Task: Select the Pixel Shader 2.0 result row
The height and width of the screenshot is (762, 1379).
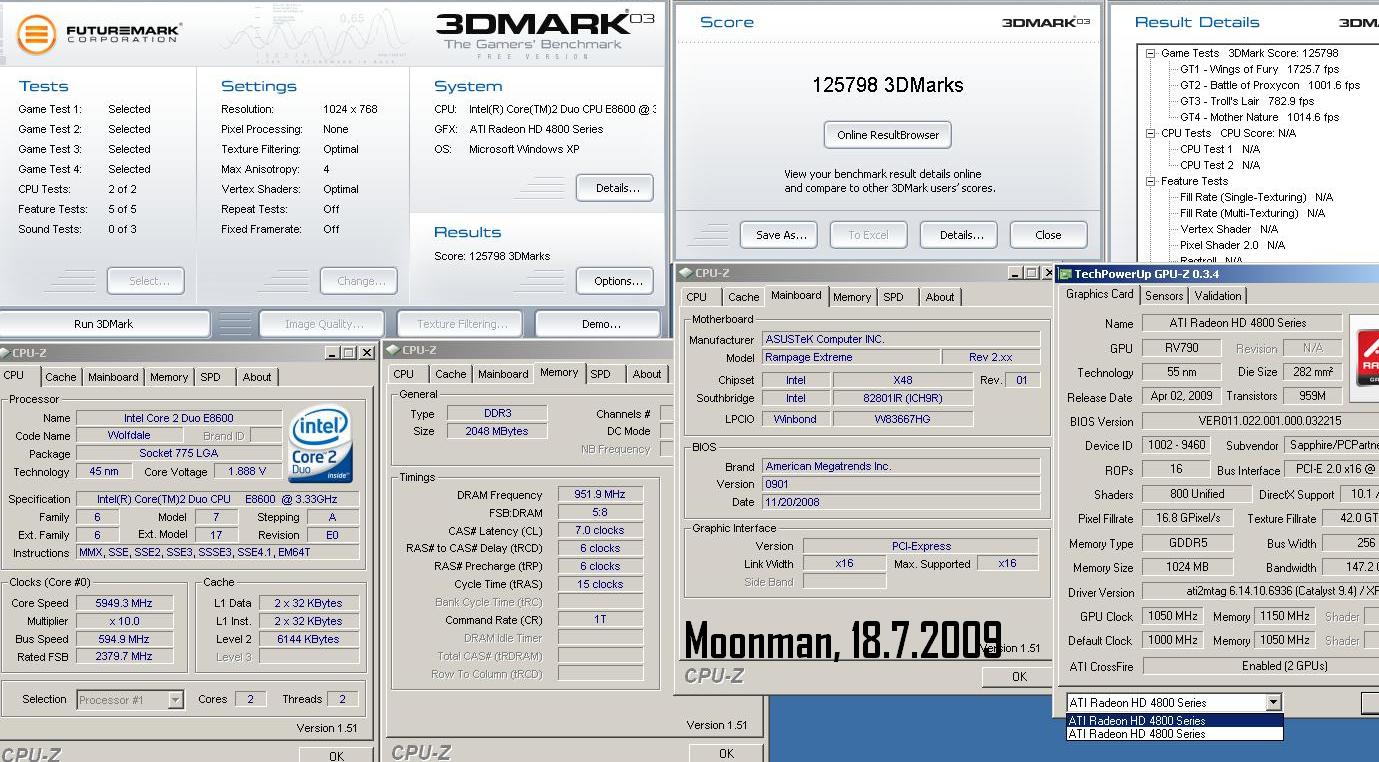Action: pos(1232,245)
